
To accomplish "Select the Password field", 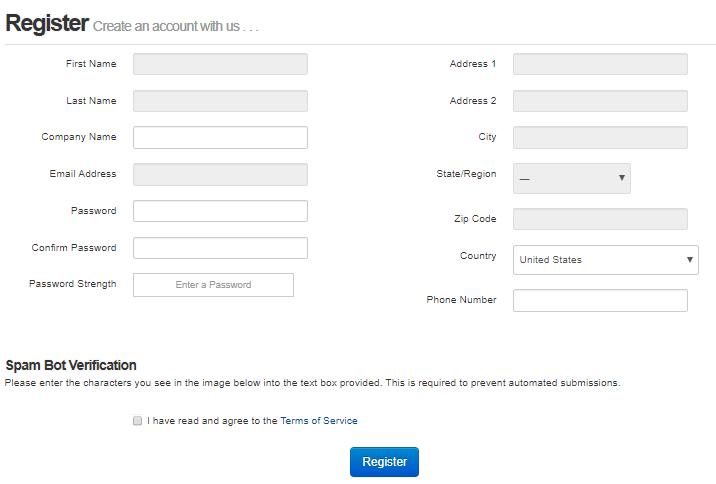I will tap(220, 211).
